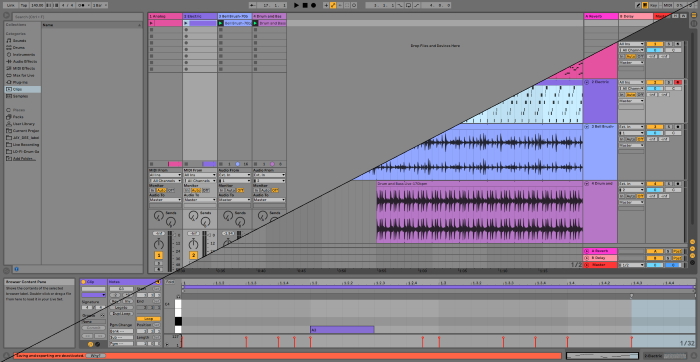Disarm the record button on 2 Electric track

point(678,83)
